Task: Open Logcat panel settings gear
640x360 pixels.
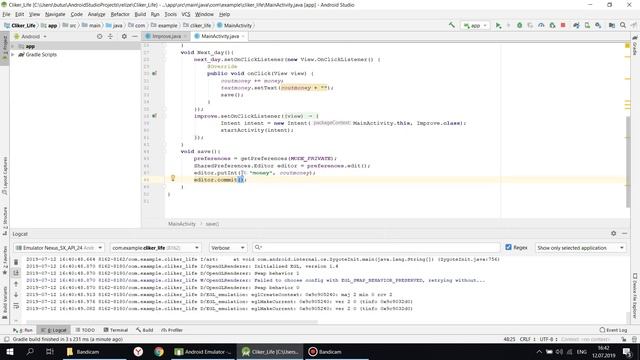Action: (613, 233)
